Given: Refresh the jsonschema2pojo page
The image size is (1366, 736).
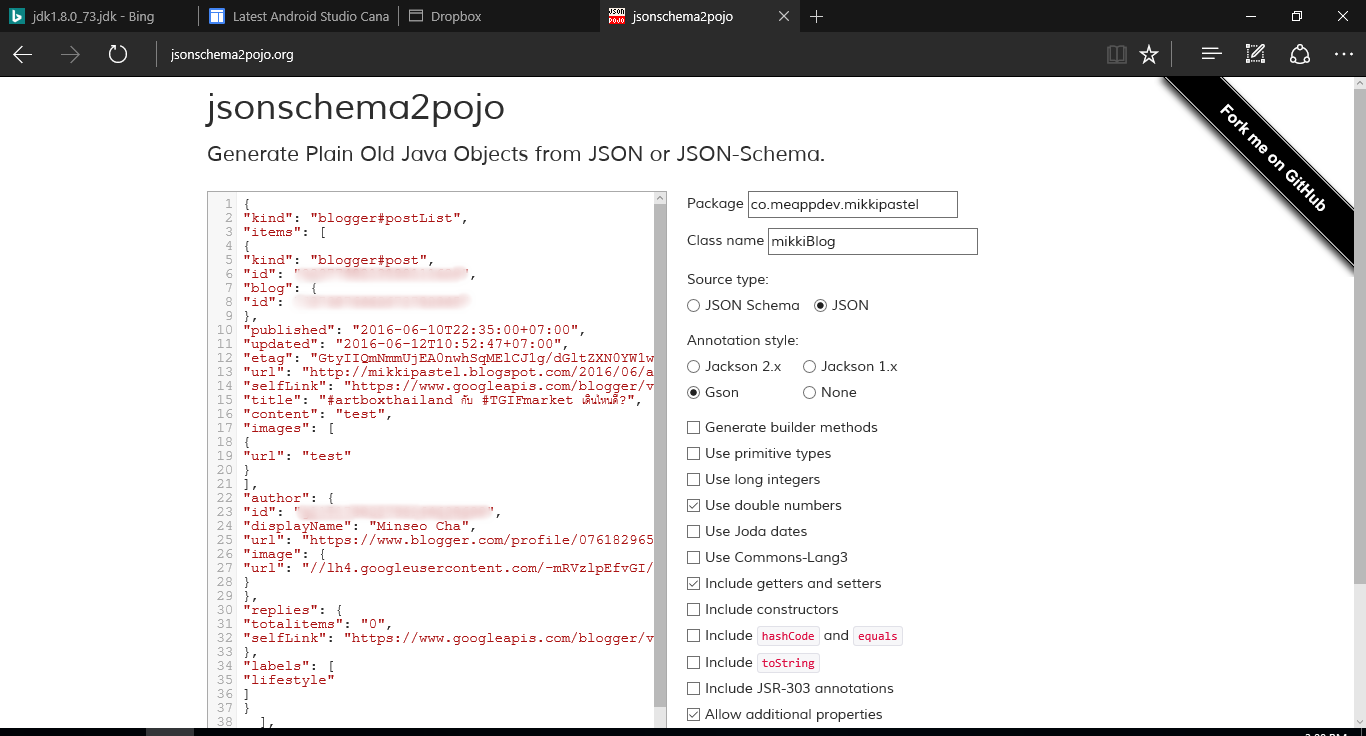Looking at the screenshot, I should (x=117, y=55).
